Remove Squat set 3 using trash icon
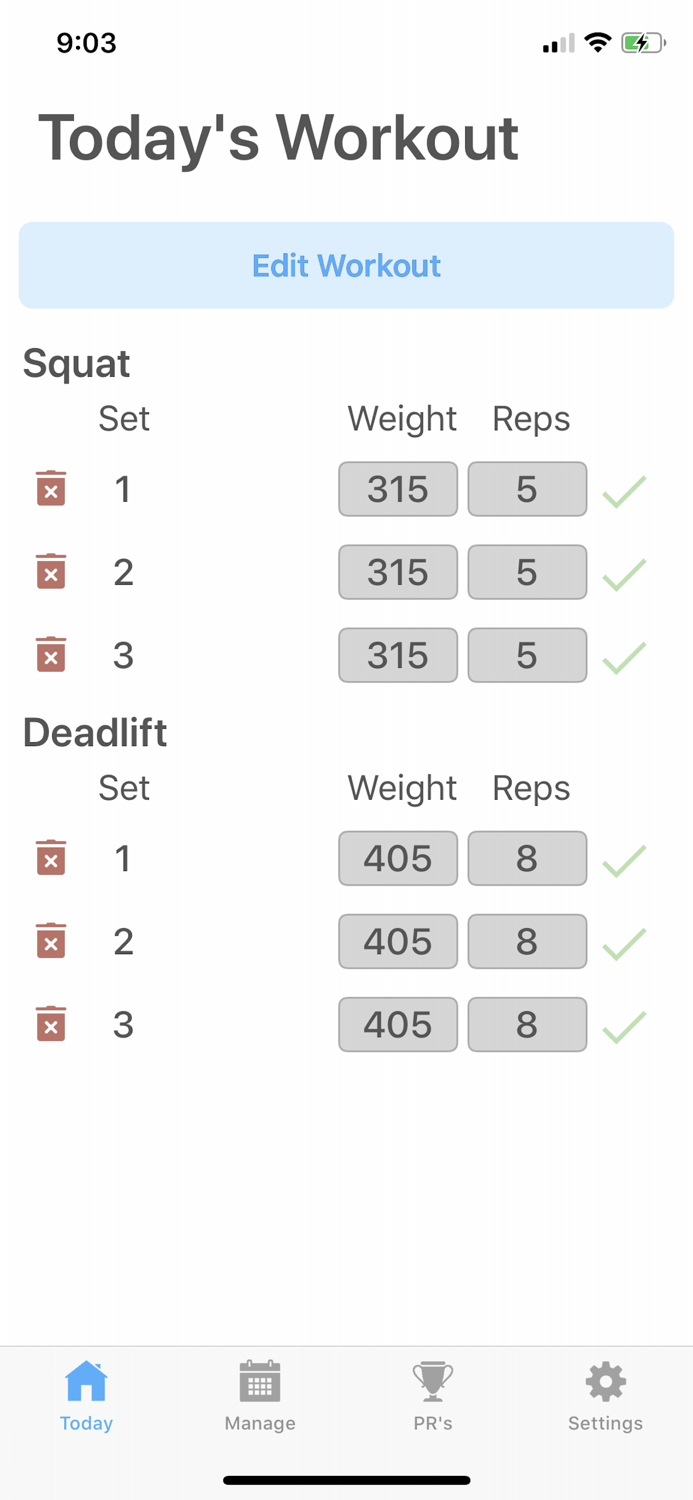The image size is (693, 1500). pos(51,654)
